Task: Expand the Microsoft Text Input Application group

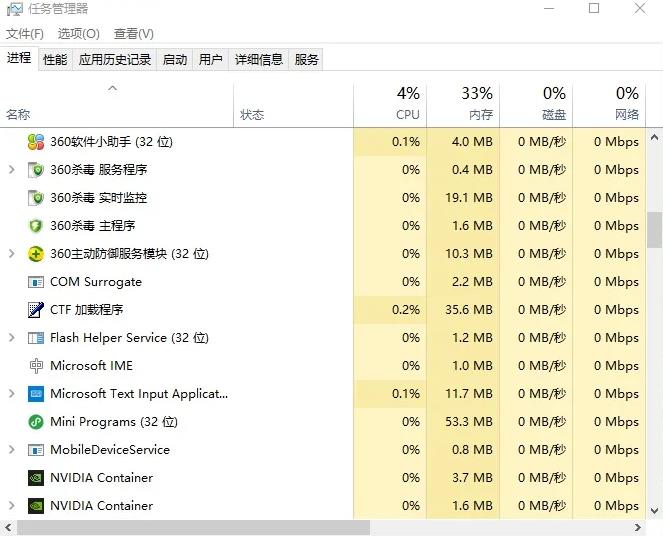Action: click(x=12, y=394)
